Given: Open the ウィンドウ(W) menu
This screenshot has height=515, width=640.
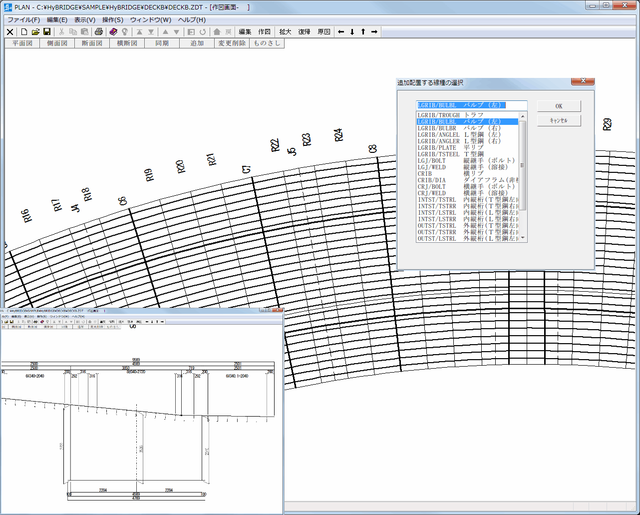Looking at the screenshot, I should click(x=150, y=19).
